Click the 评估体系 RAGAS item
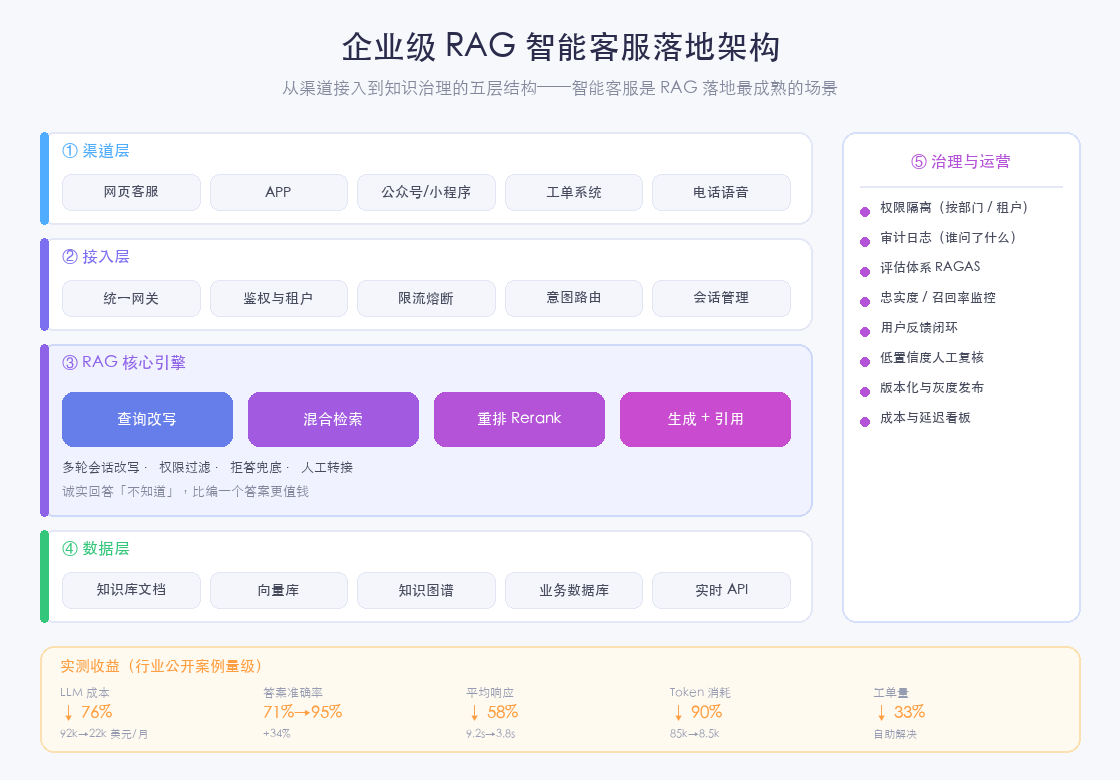The height and width of the screenshot is (780, 1120). coord(930,267)
